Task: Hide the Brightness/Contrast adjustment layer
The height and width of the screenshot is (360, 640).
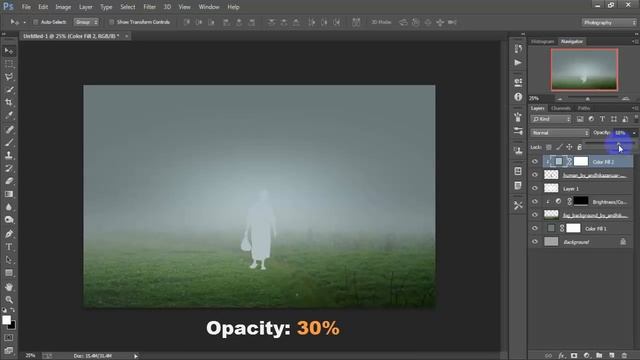Action: 535,202
